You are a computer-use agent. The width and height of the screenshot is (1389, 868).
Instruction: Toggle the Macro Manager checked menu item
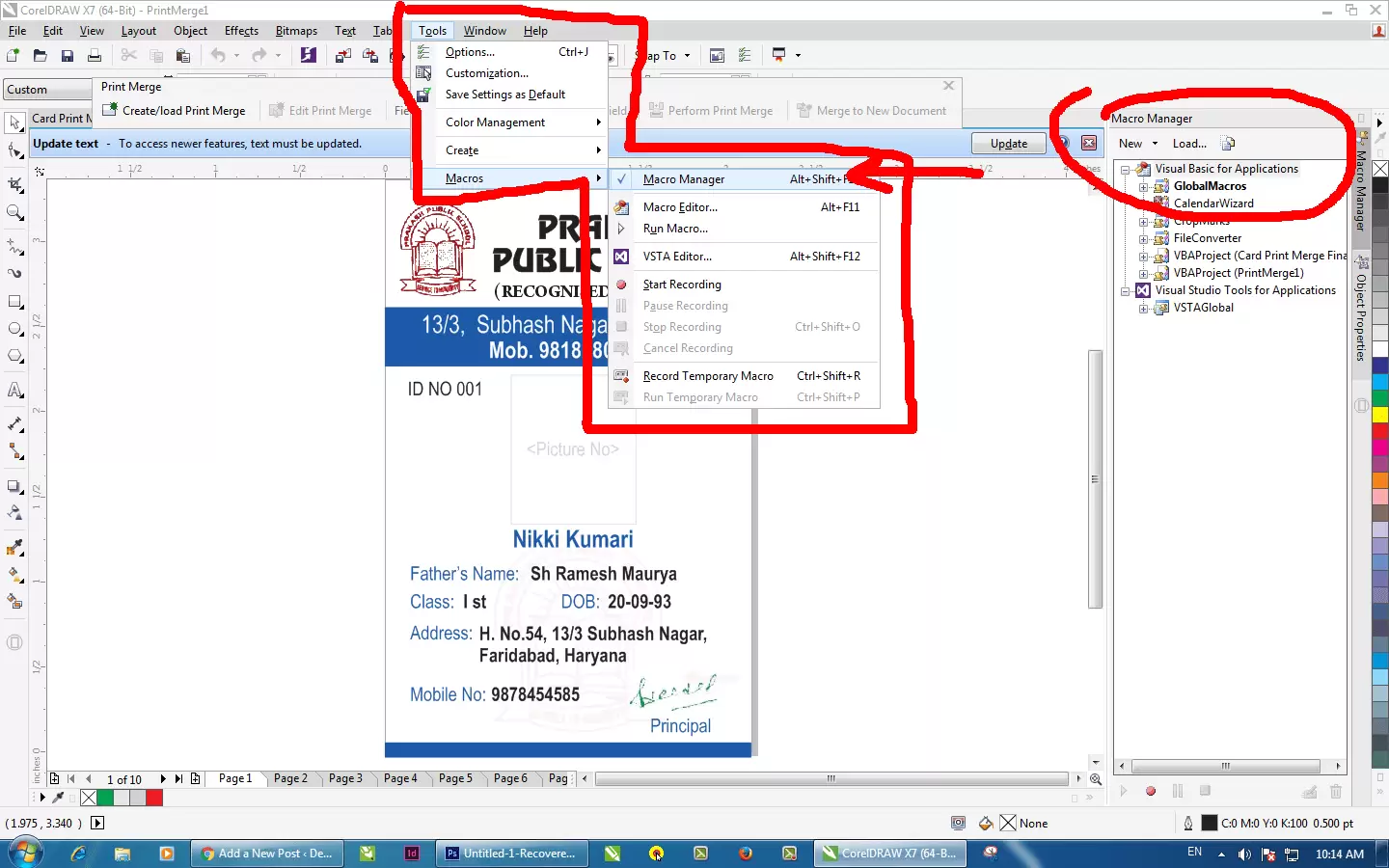(745, 179)
